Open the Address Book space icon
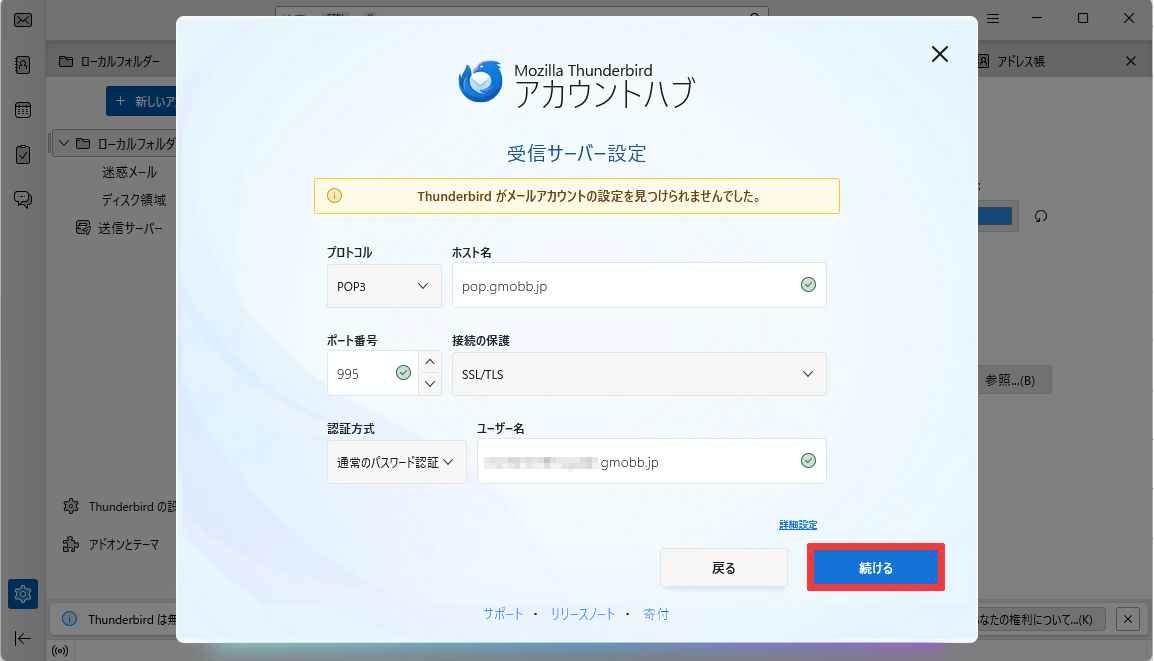Image resolution: width=1154 pixels, height=661 pixels. (x=22, y=63)
